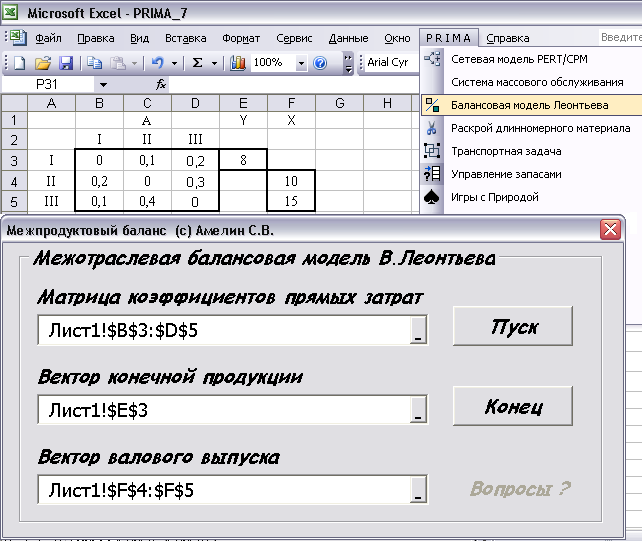
Task: Open the PRIMA menu
Action: pyautogui.click(x=449, y=38)
